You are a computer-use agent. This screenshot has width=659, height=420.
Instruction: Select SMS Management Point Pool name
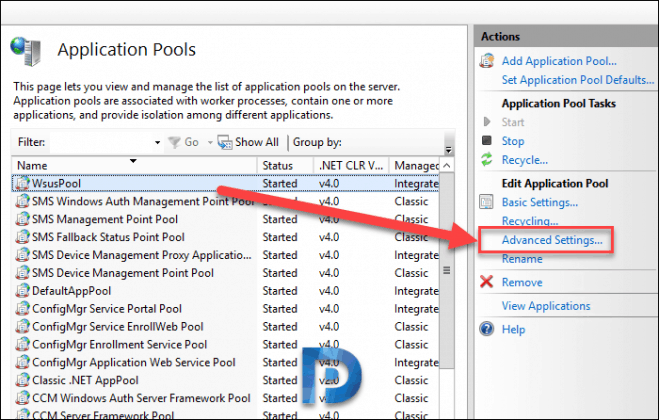tap(105, 219)
